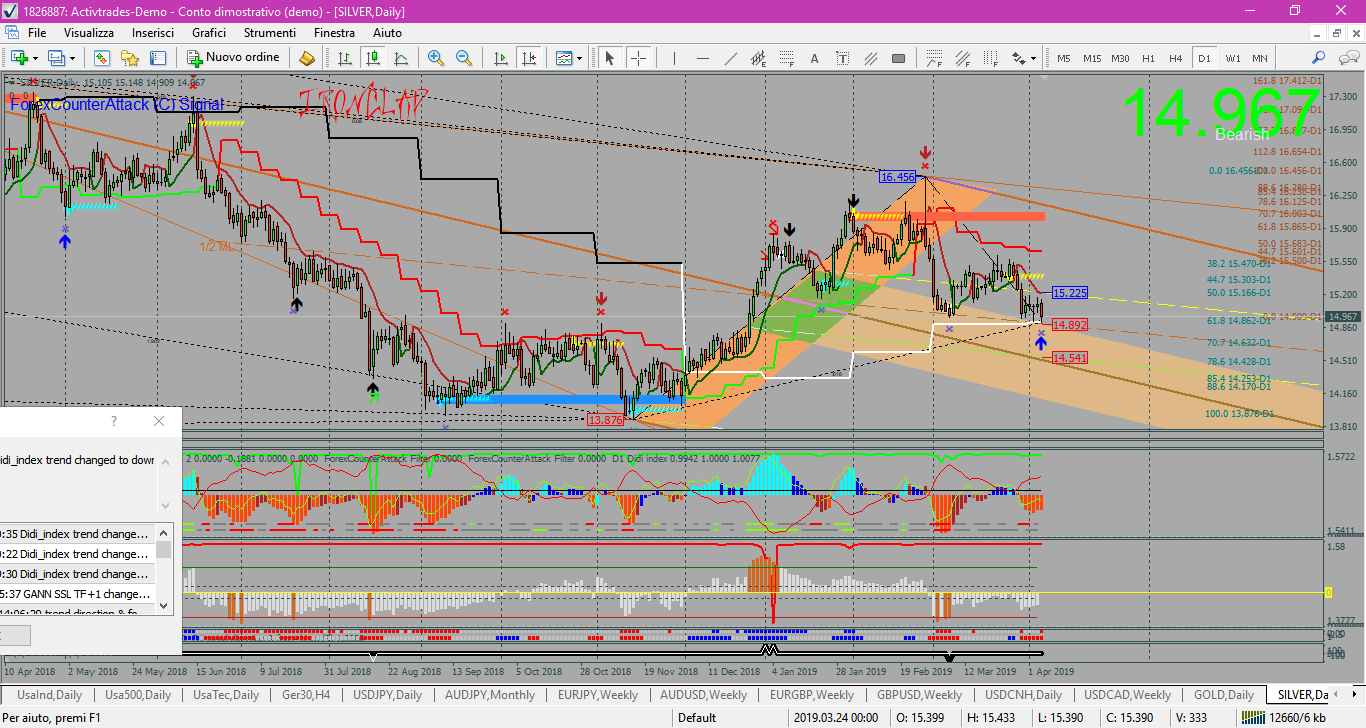1366x728 pixels.
Task: Select the crosshair tool
Action: [x=638, y=58]
